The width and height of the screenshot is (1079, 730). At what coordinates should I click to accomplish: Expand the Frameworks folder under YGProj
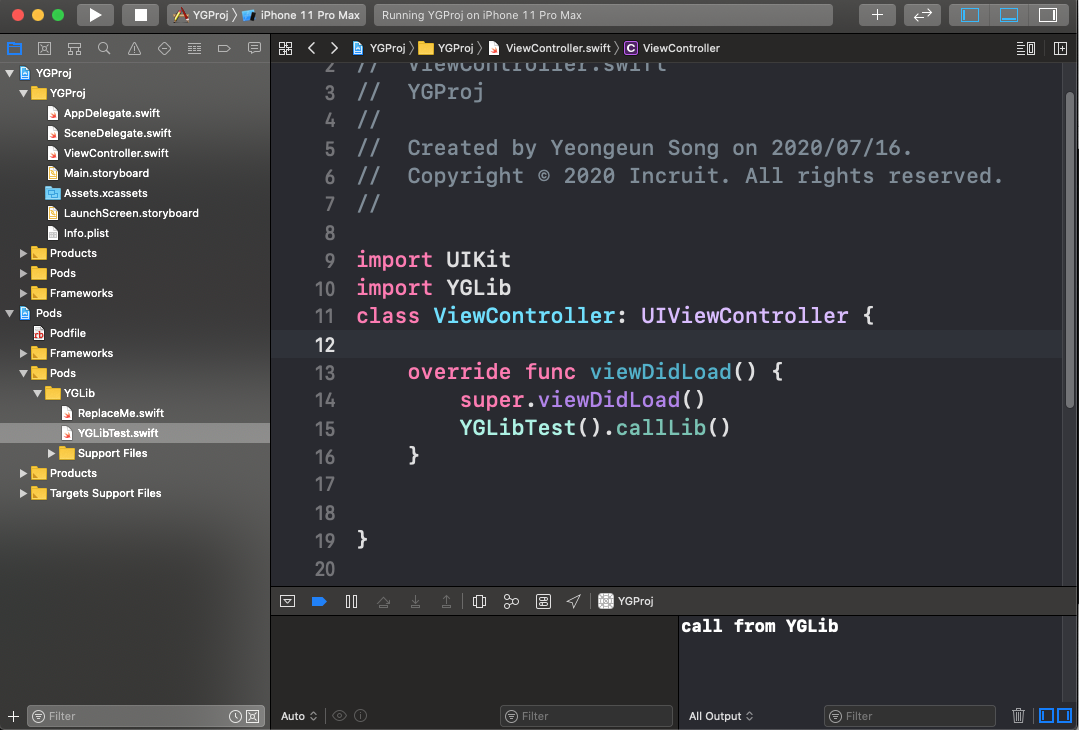coord(23,293)
